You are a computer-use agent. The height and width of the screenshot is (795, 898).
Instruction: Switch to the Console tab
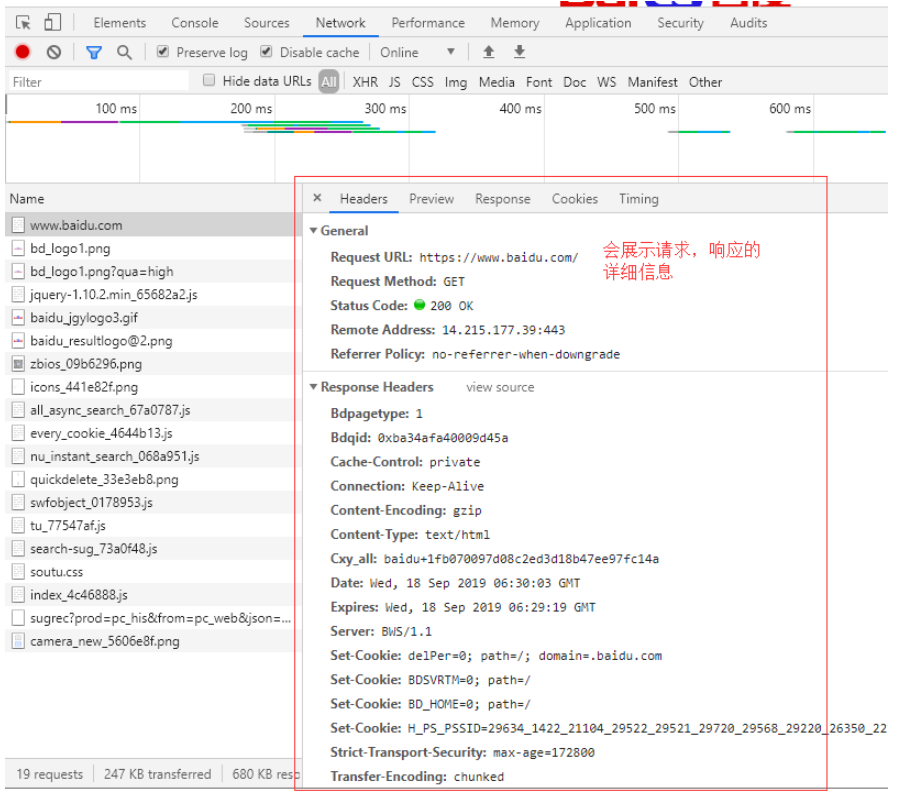click(195, 23)
